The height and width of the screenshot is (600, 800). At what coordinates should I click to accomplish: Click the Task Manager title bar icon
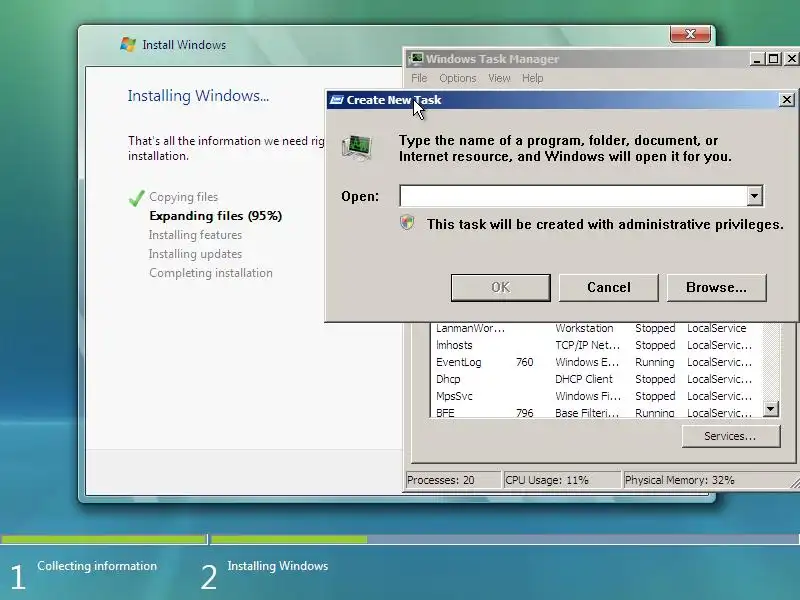[416, 59]
